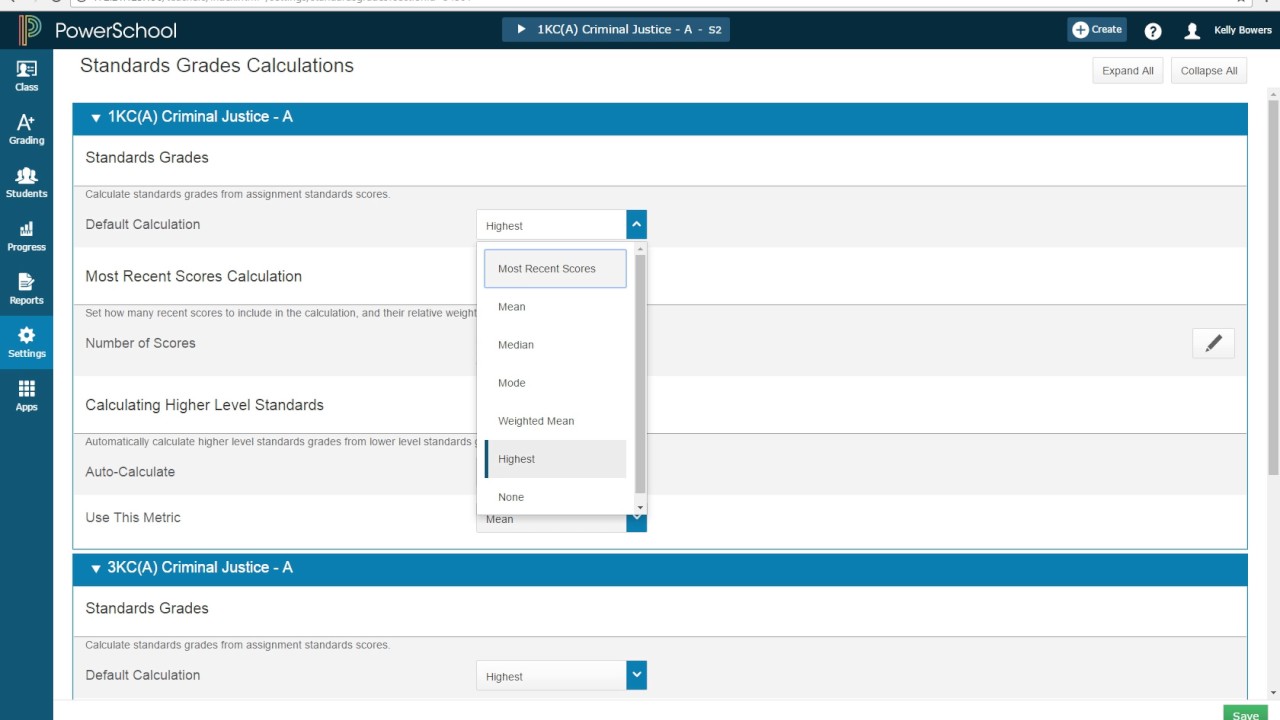Open the Kelly Bowers user menu
1280x720 pixels.
point(1229,31)
